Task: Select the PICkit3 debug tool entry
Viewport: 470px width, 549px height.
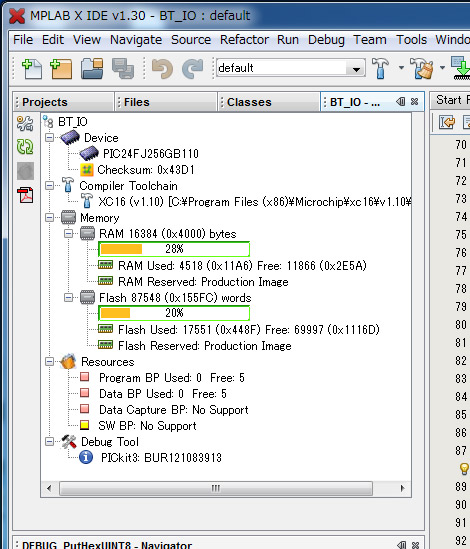Action: coord(161,458)
